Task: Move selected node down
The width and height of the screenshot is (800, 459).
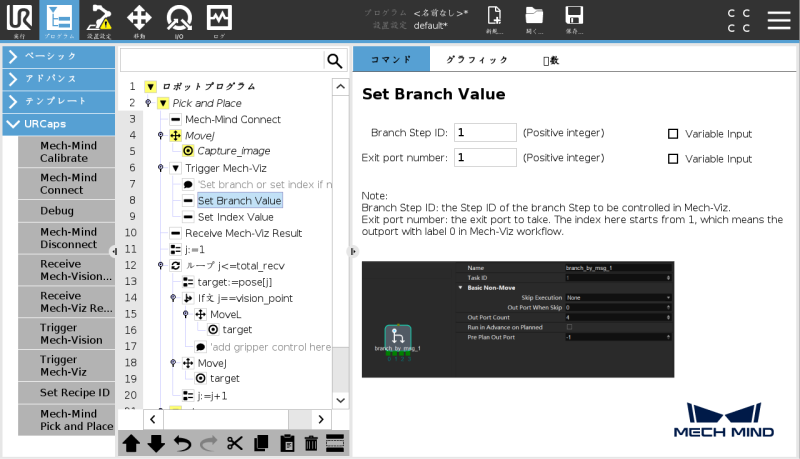Action: [156, 443]
